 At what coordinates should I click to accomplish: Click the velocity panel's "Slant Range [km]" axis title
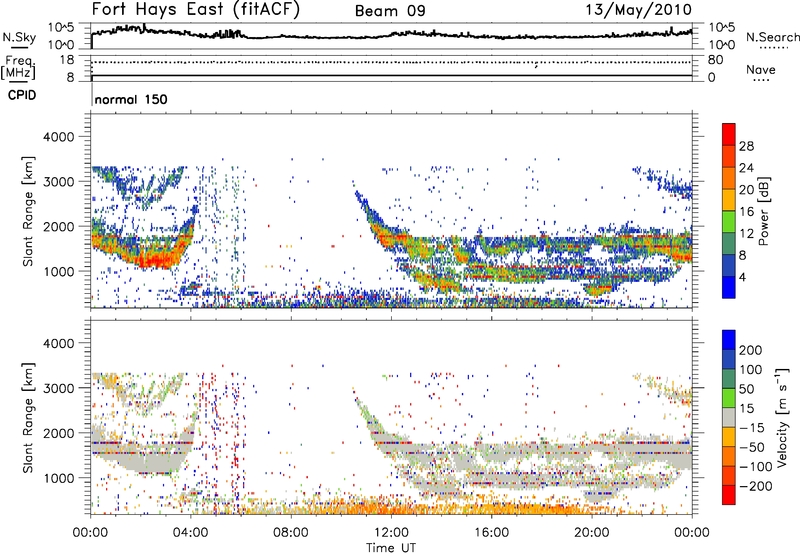click(x=28, y=417)
